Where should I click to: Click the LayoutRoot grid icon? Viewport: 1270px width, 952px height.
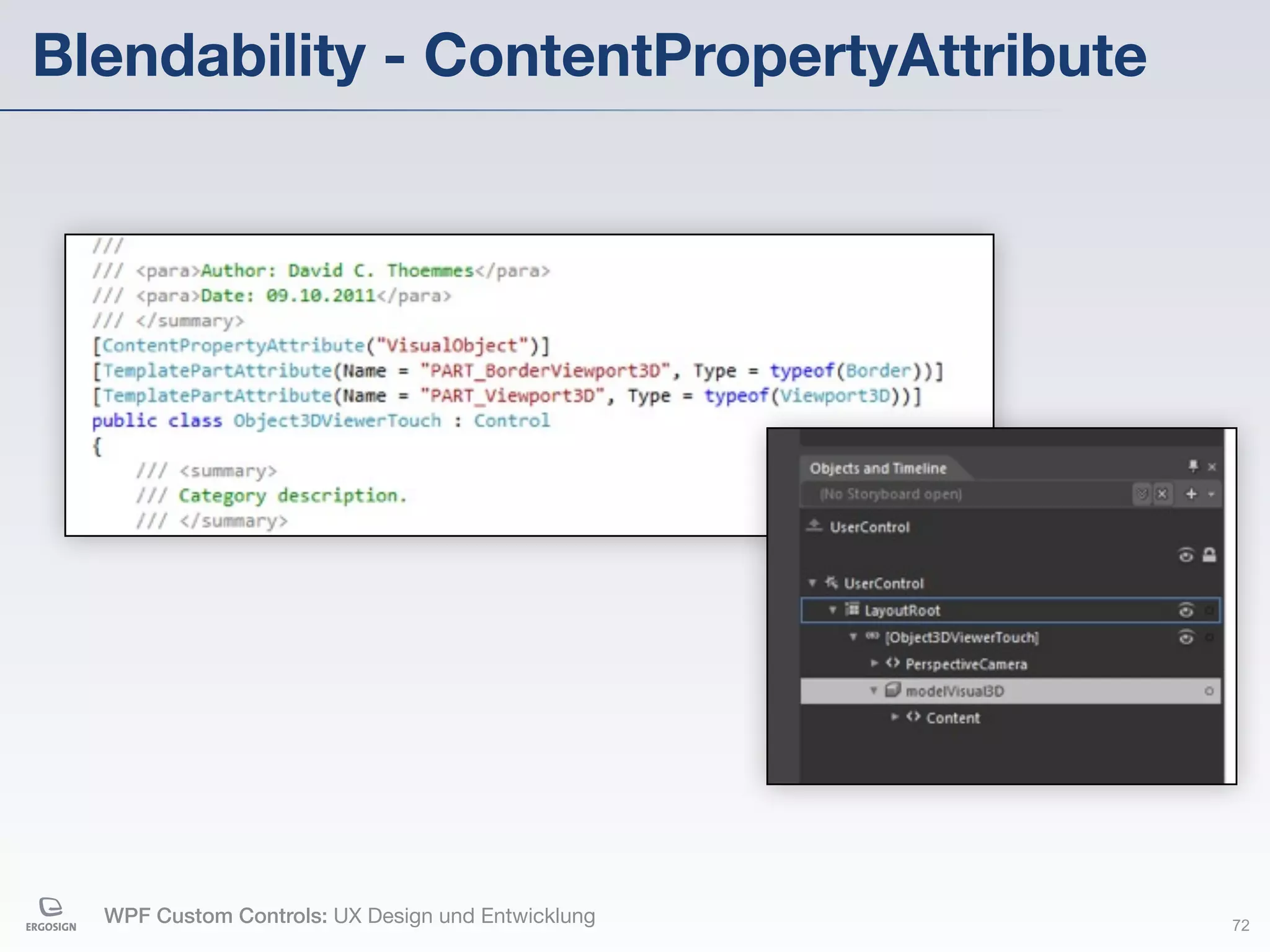point(853,610)
